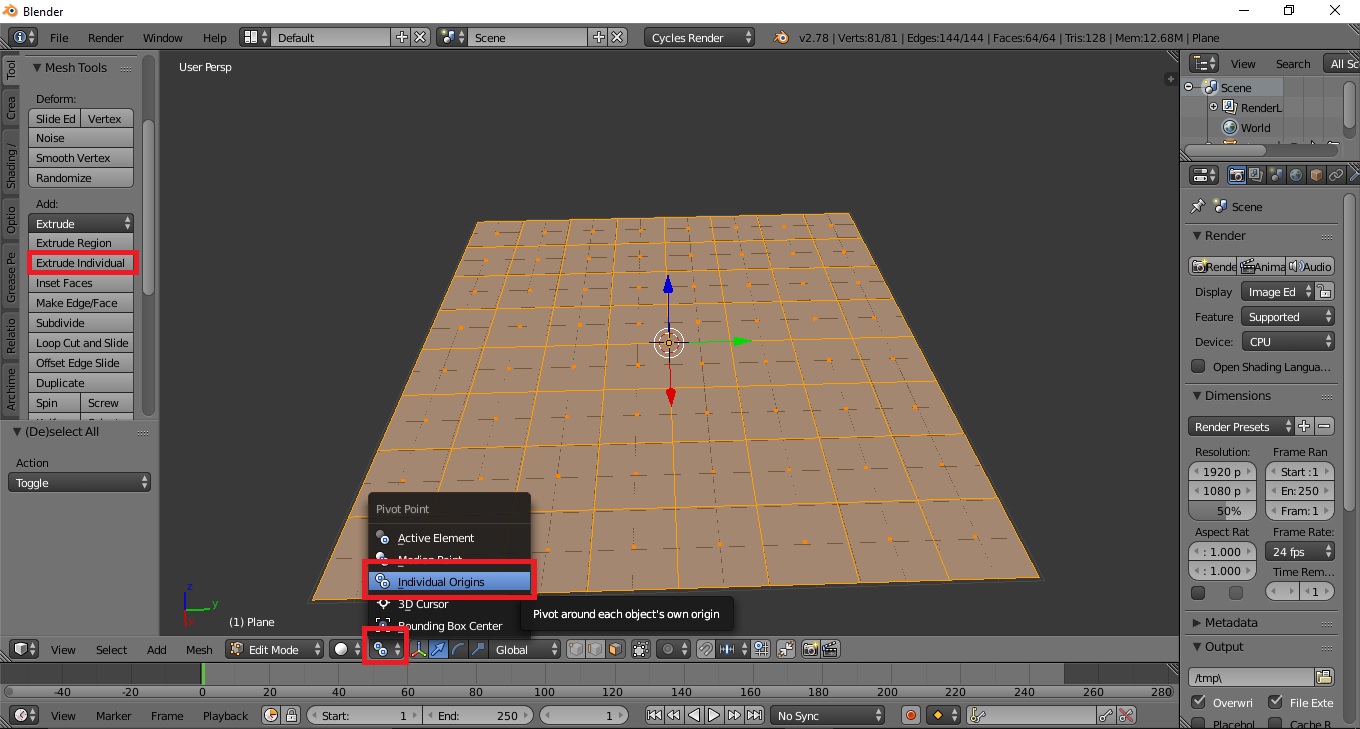Enable the translate manipulator arrow icon
Screen dimensions: 1360x729
[438, 649]
